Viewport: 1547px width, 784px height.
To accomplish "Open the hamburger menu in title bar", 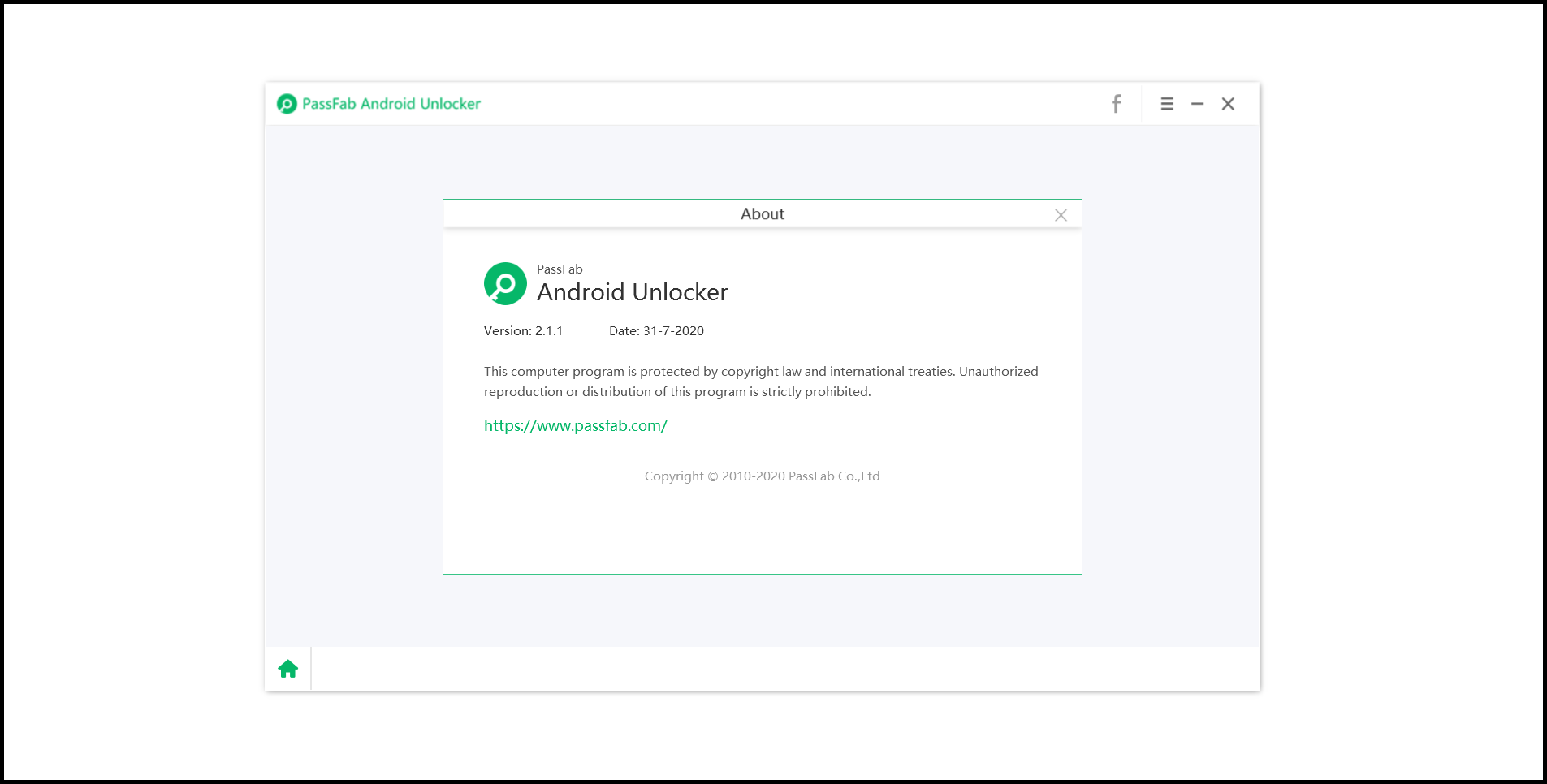I will tap(1167, 104).
